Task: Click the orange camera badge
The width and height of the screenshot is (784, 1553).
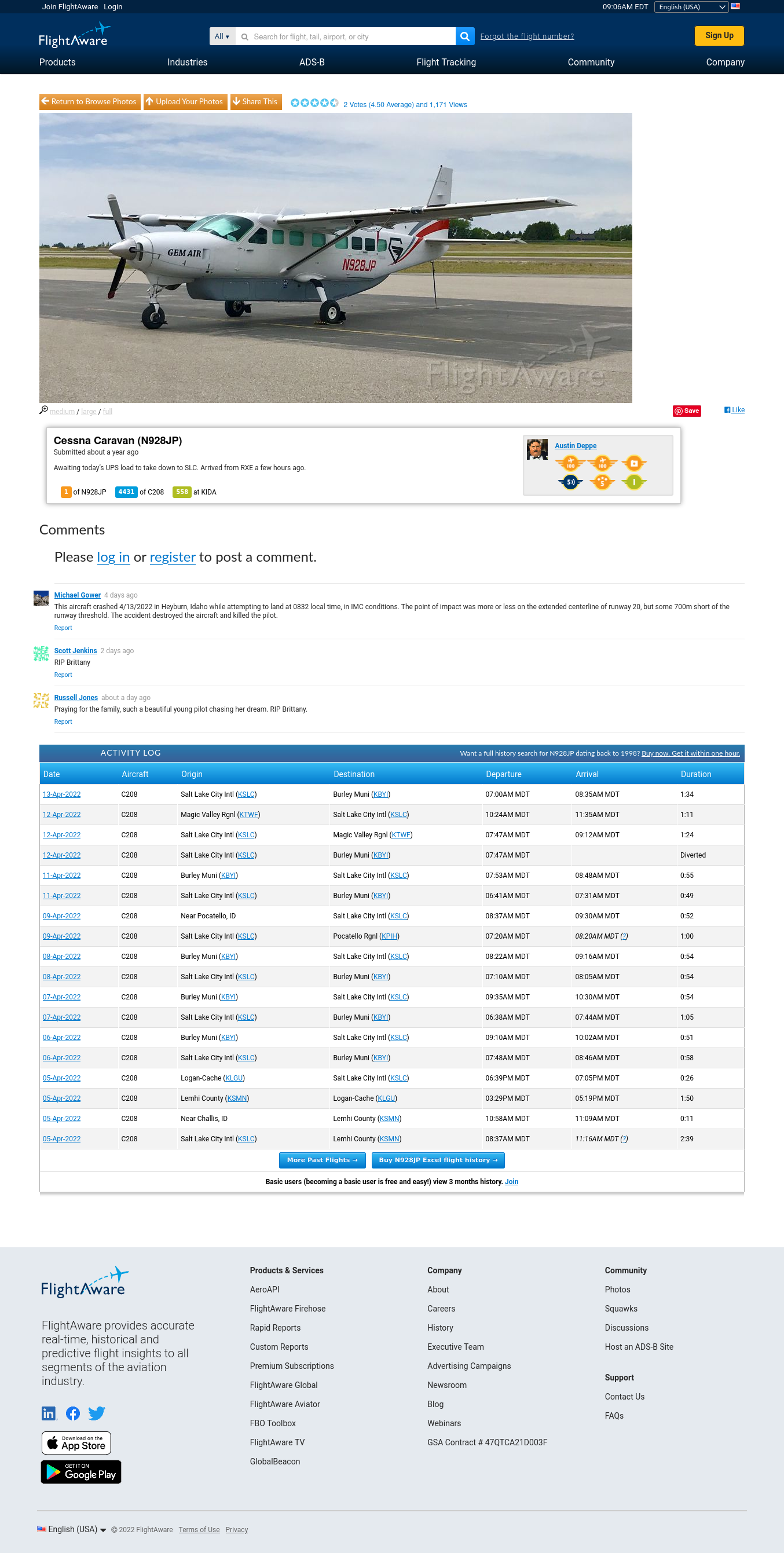Action: [634, 463]
